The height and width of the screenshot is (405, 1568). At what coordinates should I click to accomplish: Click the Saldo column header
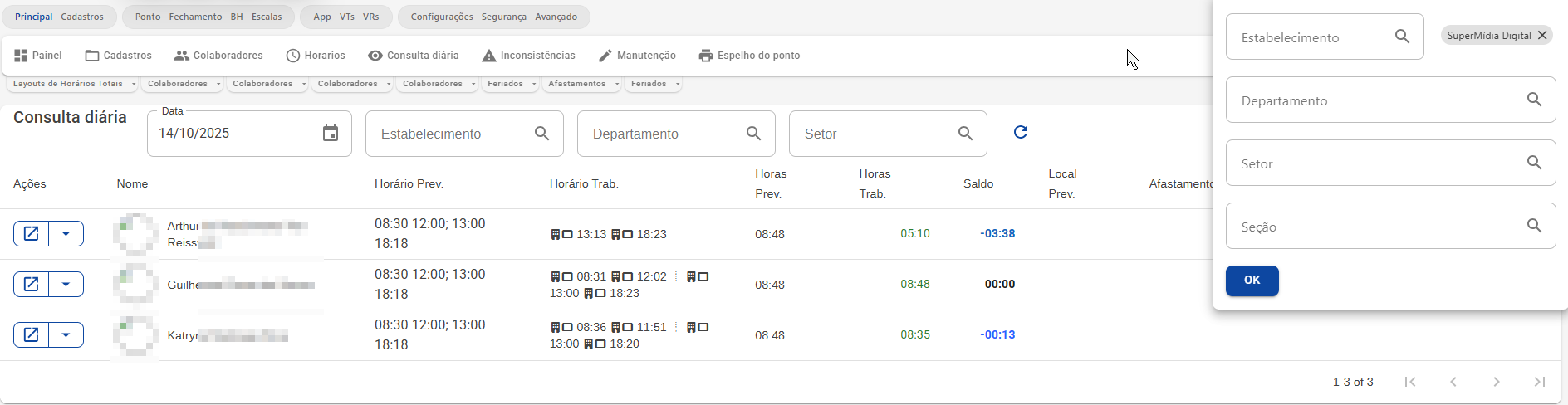click(x=978, y=183)
